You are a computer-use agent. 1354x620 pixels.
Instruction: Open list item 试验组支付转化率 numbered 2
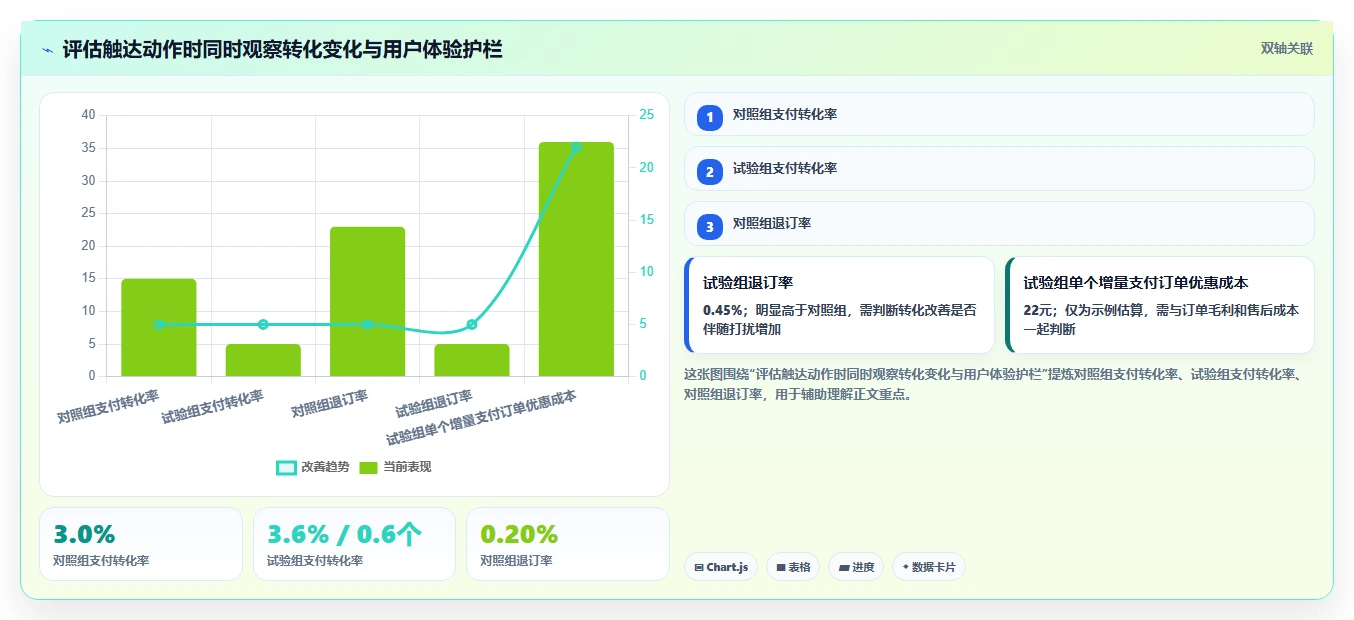tap(999, 168)
